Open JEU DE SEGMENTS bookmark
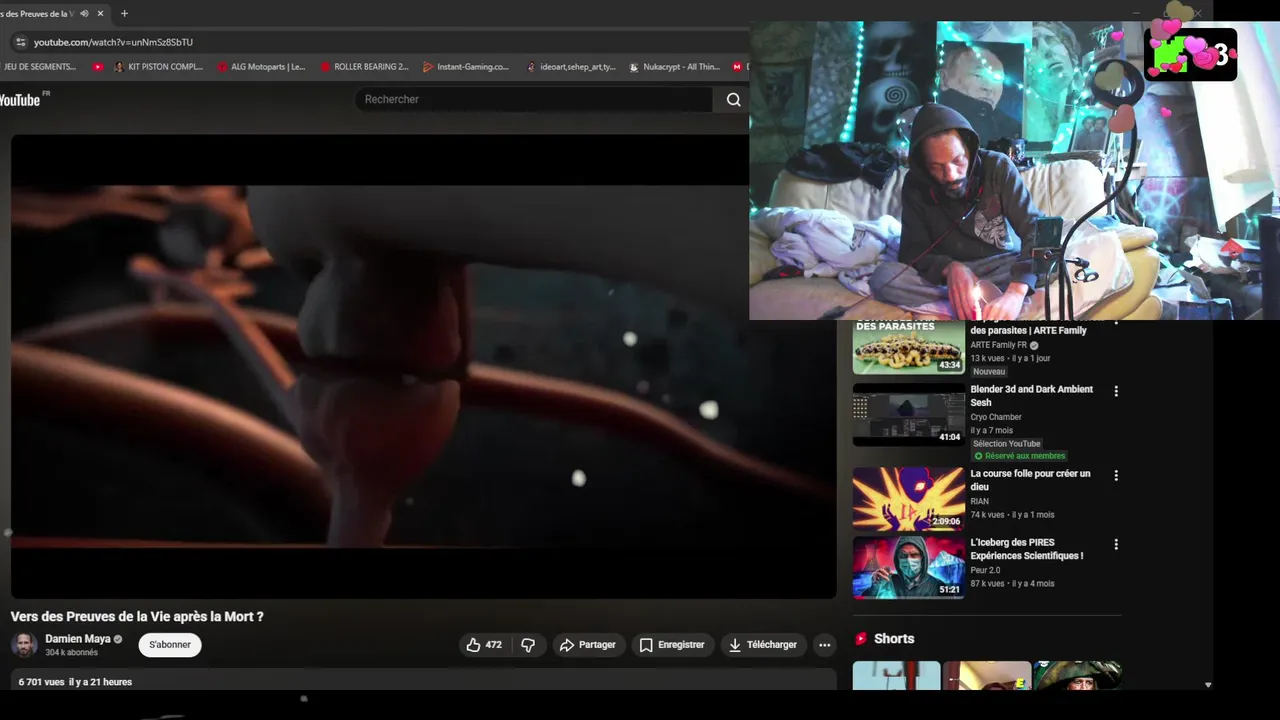The height and width of the screenshot is (720, 1280). click(x=38, y=67)
